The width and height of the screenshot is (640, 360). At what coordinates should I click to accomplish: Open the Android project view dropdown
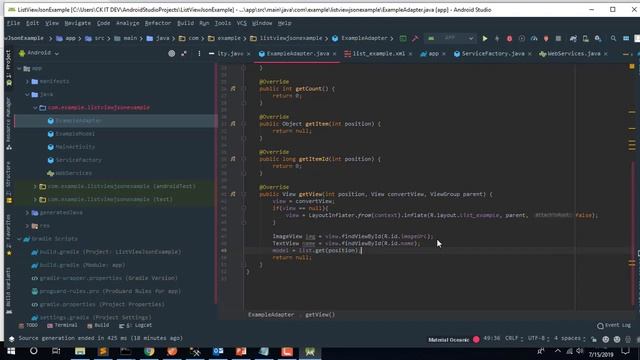(x=39, y=53)
